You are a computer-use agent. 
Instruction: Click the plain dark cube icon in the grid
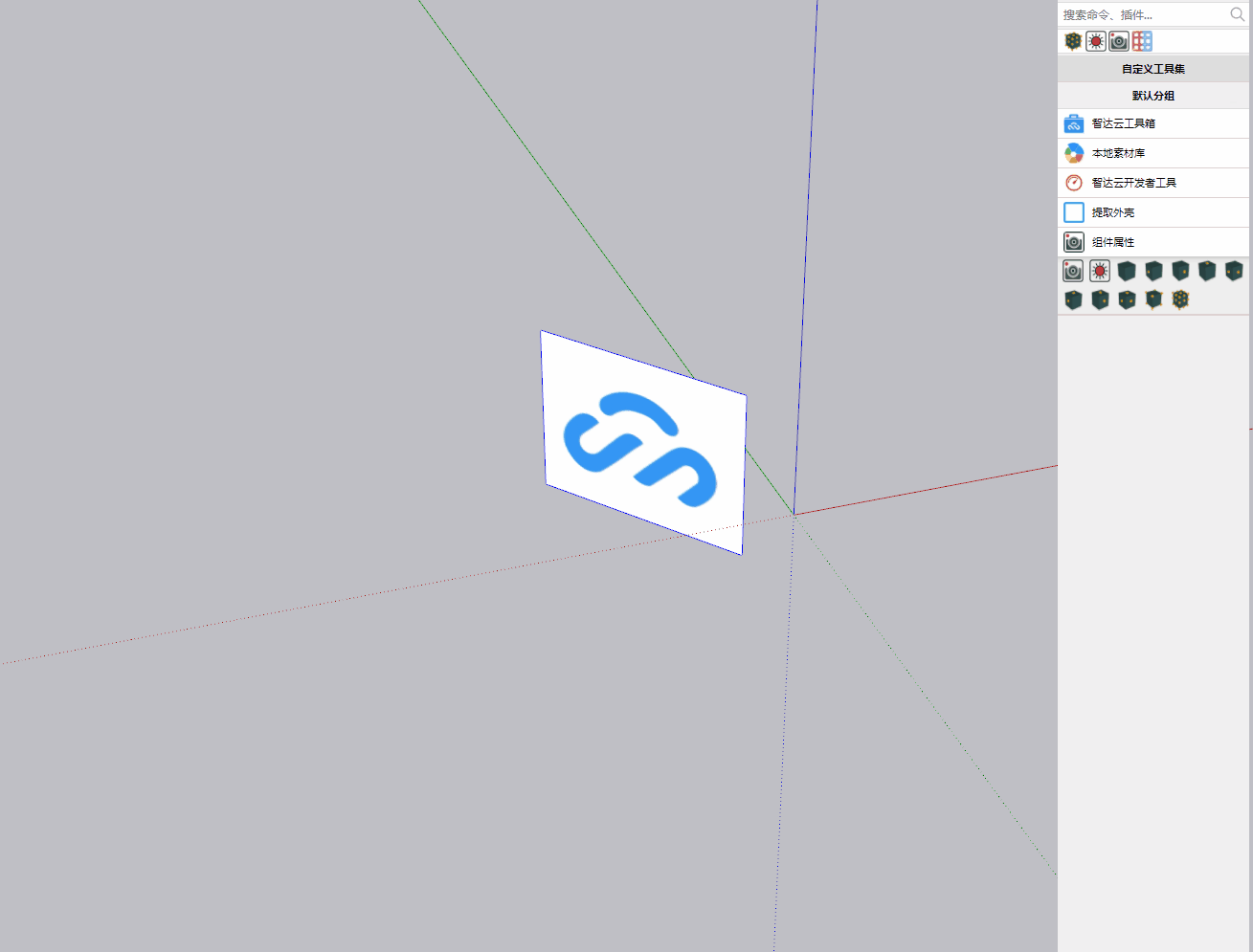[x=1127, y=271]
